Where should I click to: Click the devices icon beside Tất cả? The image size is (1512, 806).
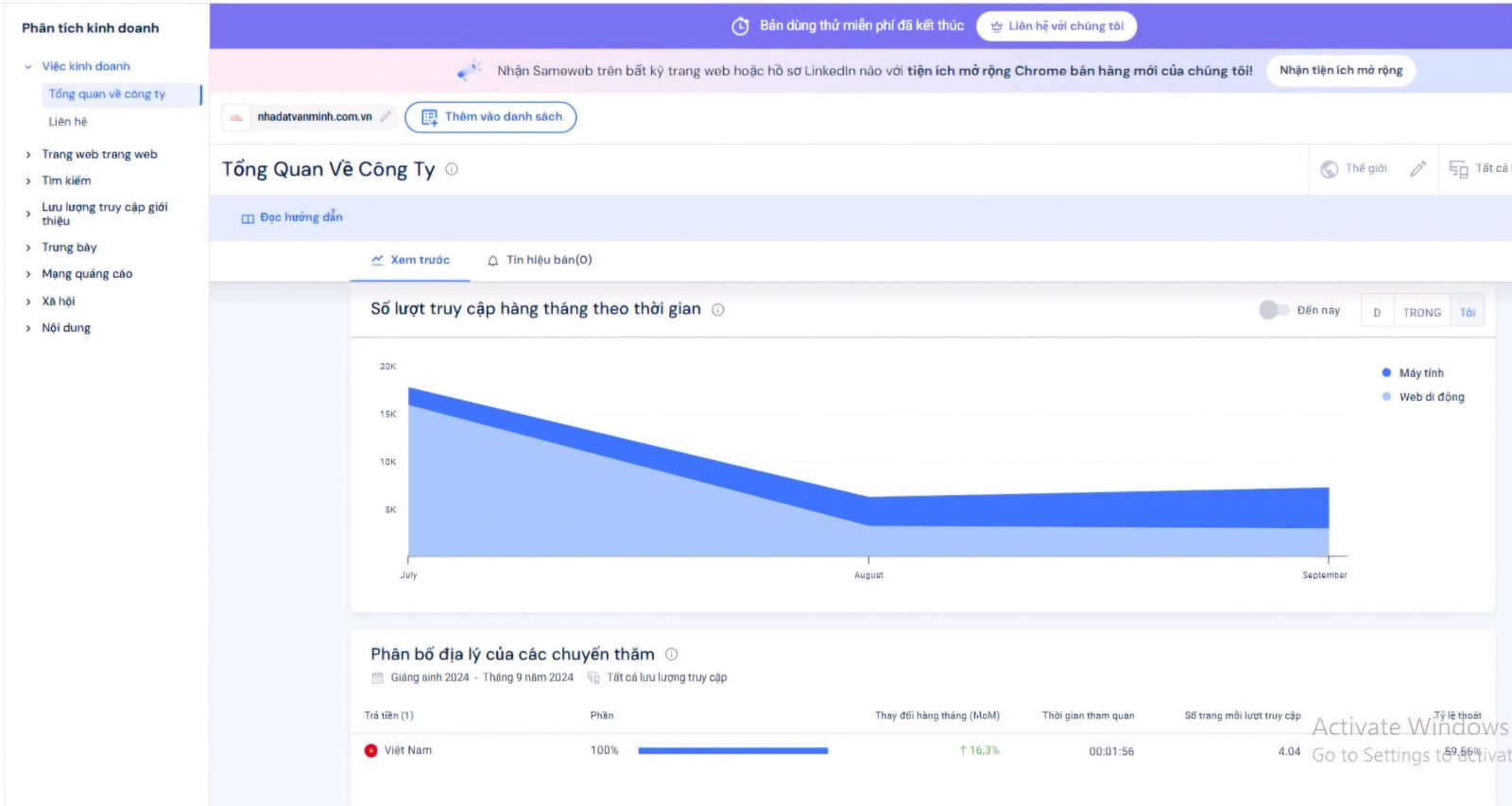coord(1458,169)
